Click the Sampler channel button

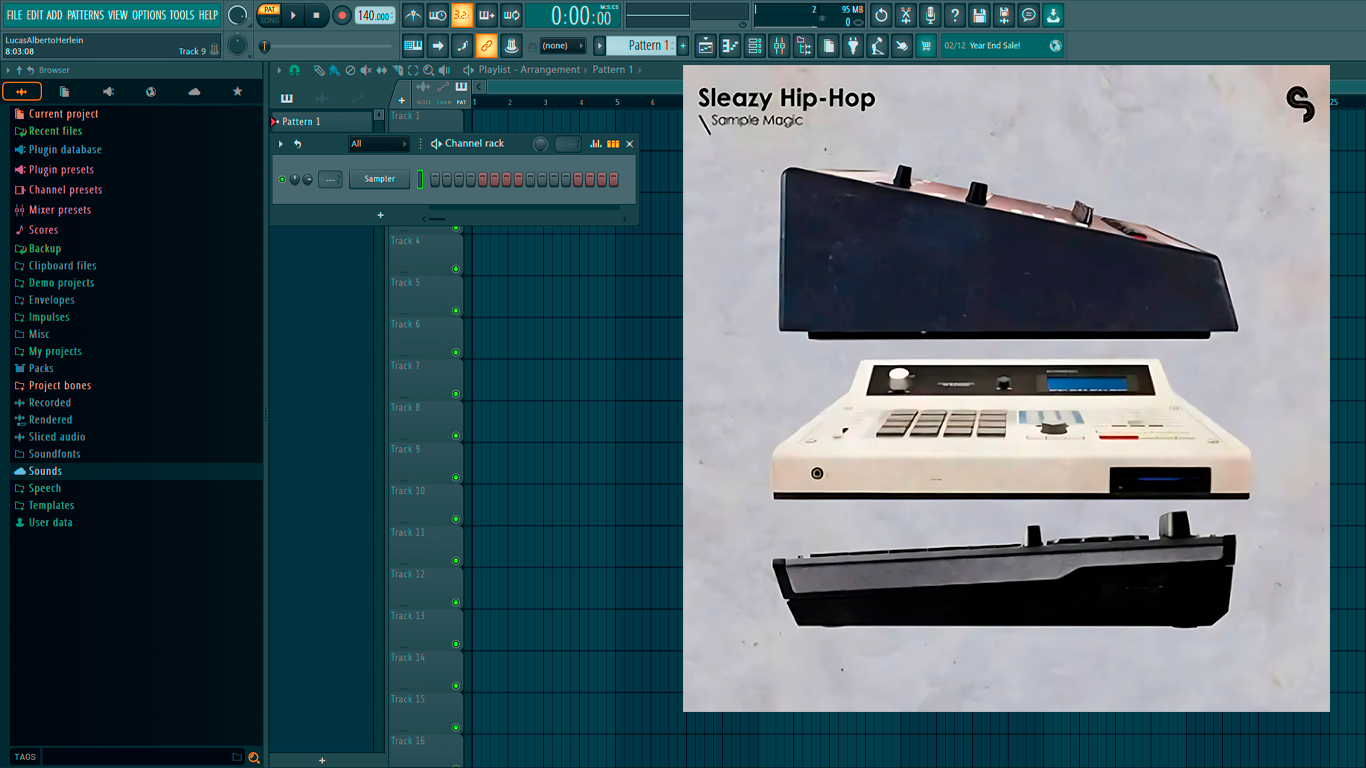pos(379,179)
